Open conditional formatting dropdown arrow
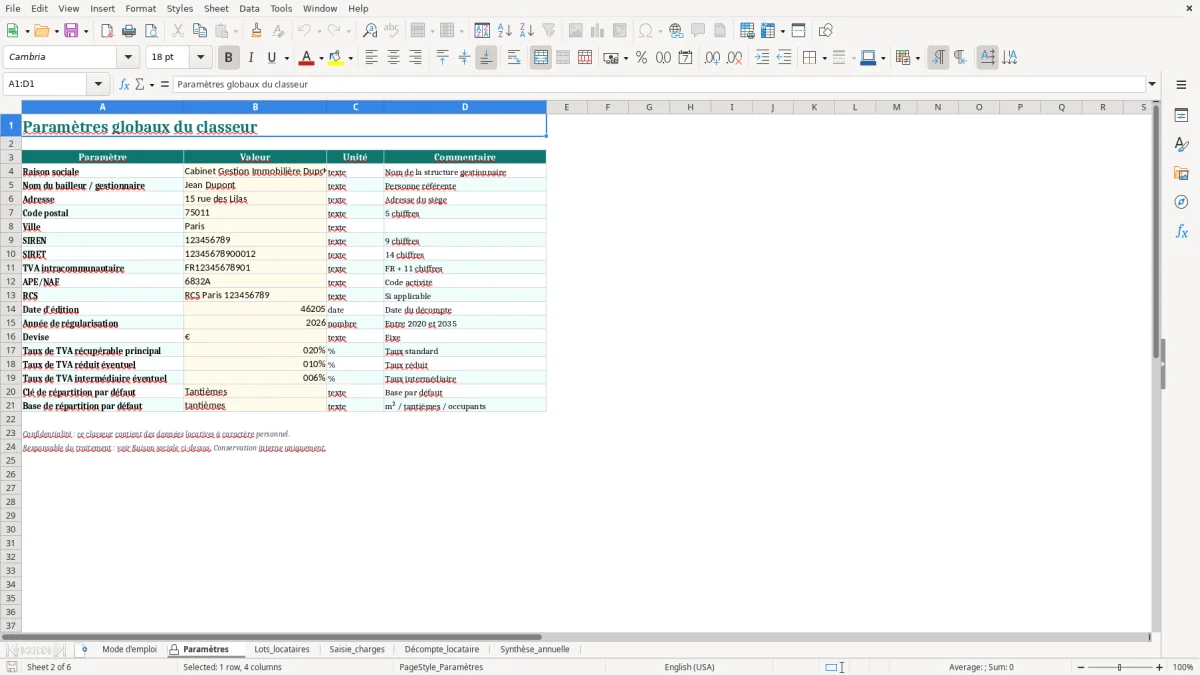This screenshot has height=675, width=1200. 917,58
